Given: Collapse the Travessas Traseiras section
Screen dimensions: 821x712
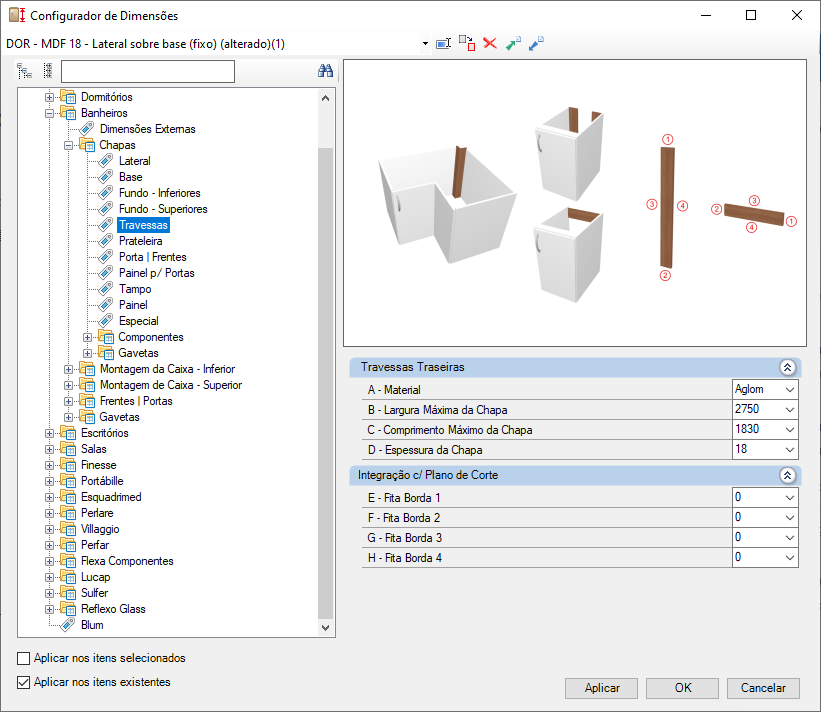Looking at the screenshot, I should pyautogui.click(x=787, y=367).
